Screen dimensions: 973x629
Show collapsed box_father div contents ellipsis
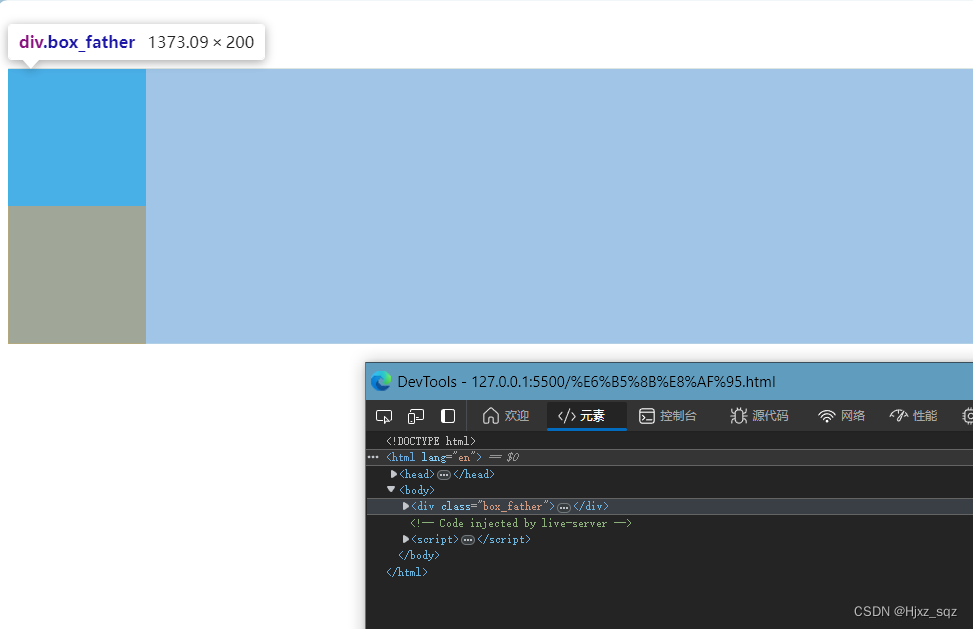[563, 507]
